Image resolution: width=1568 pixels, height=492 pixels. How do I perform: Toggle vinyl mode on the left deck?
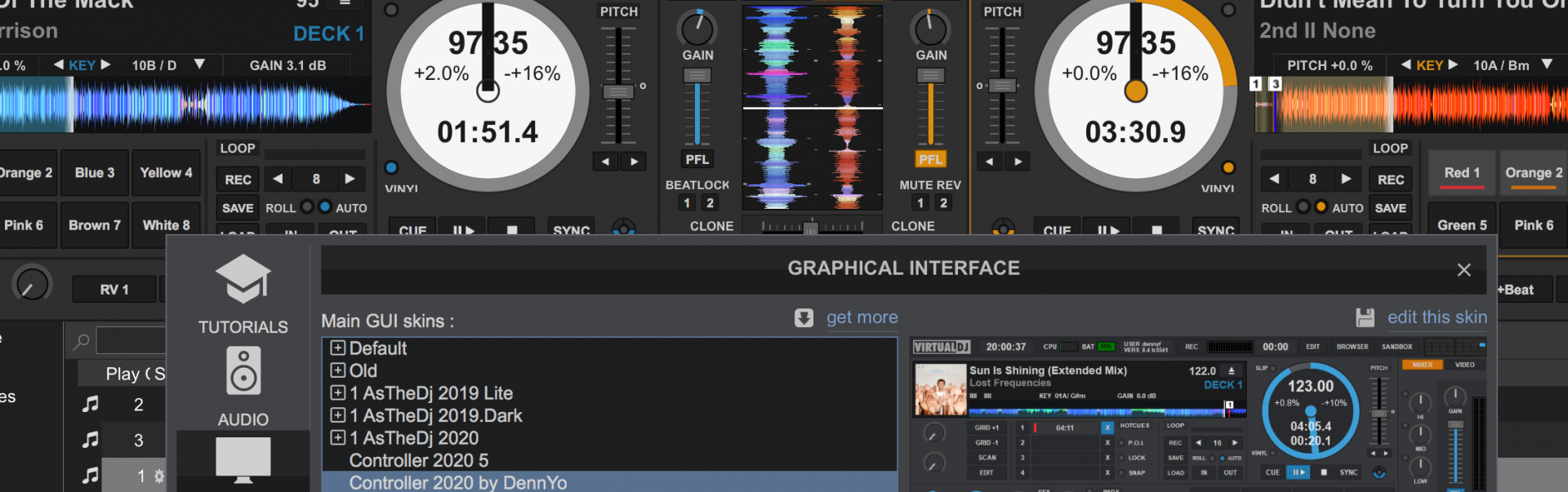[x=391, y=168]
